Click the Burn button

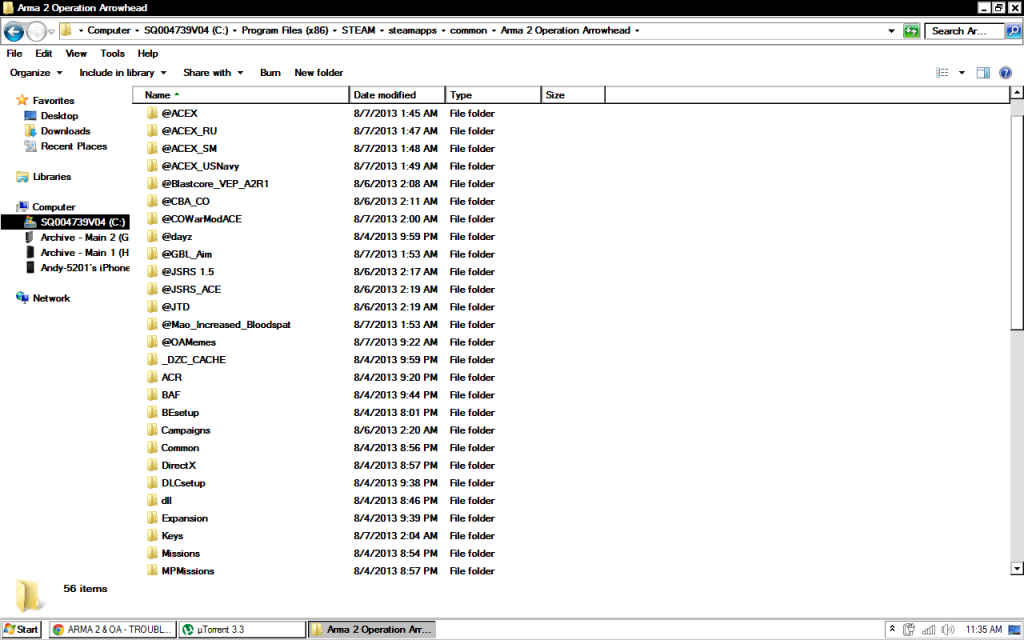tap(270, 73)
